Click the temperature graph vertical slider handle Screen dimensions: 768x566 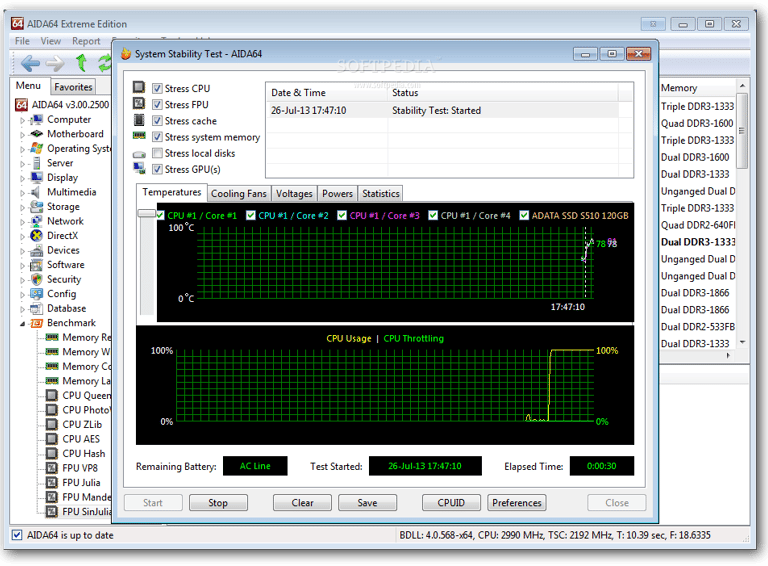(x=146, y=213)
